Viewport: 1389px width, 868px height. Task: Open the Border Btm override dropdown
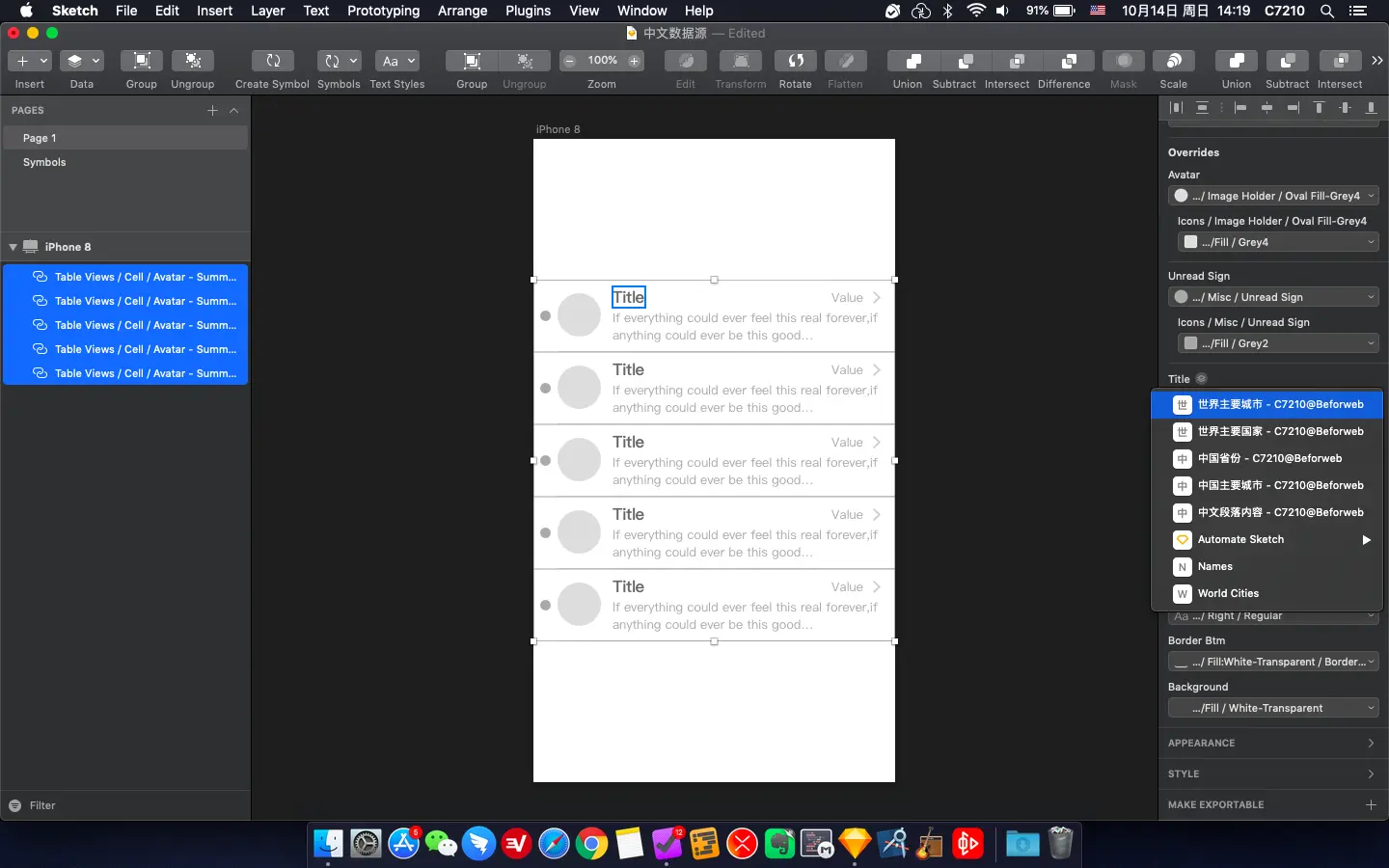pyautogui.click(x=1273, y=662)
